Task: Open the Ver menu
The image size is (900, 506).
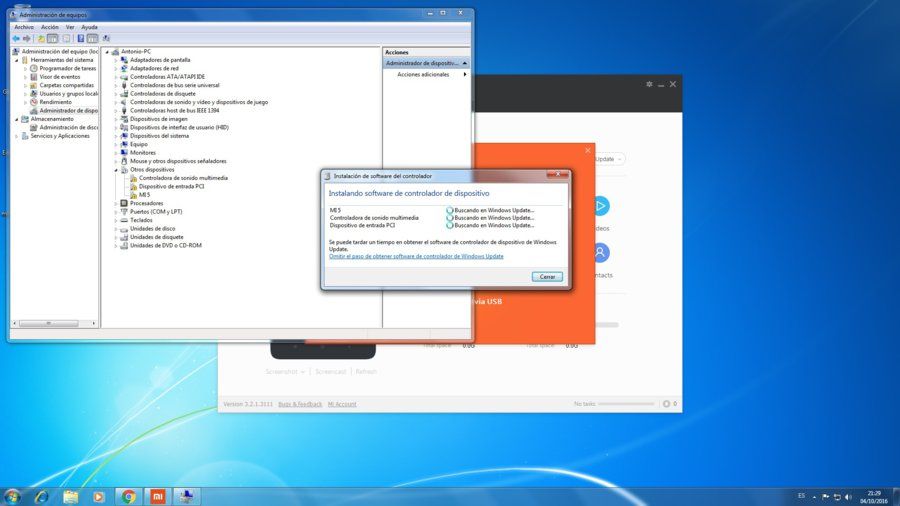Action: [x=69, y=27]
